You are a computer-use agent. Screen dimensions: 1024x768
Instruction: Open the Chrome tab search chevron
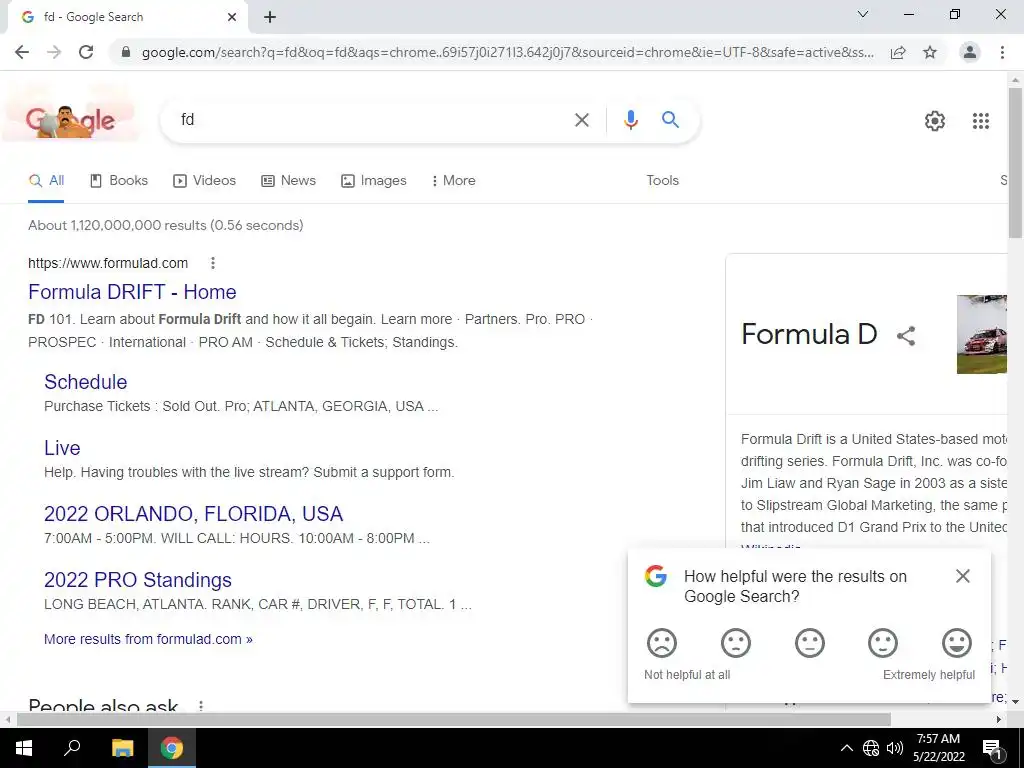[x=863, y=14]
